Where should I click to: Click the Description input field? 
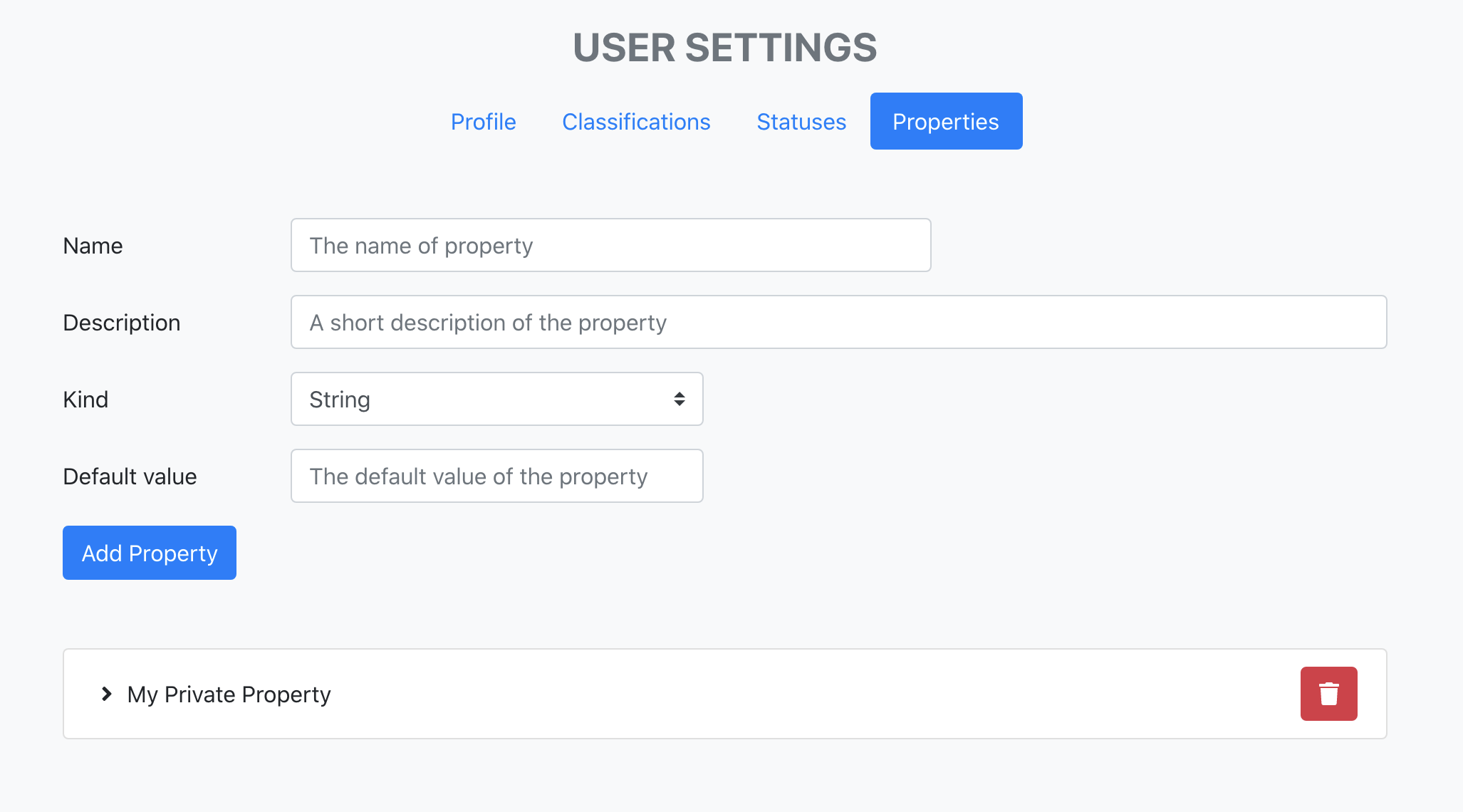click(x=839, y=322)
